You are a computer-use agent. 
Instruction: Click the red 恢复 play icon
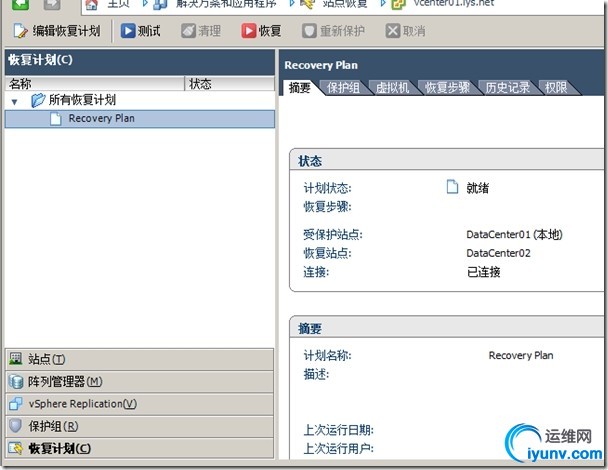[x=249, y=31]
